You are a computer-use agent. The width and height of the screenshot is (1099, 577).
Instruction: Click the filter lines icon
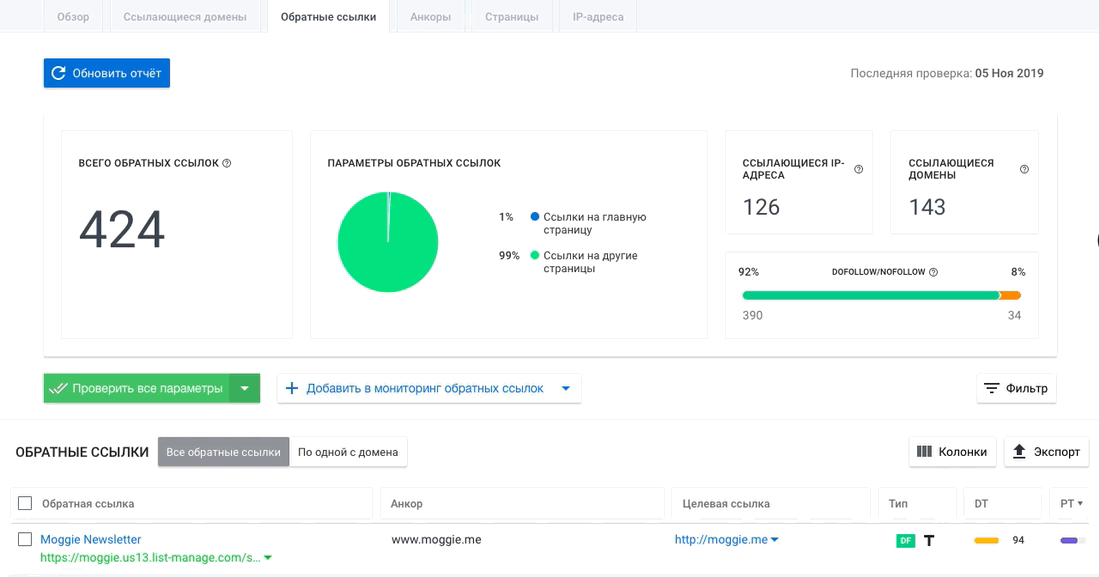pos(991,388)
